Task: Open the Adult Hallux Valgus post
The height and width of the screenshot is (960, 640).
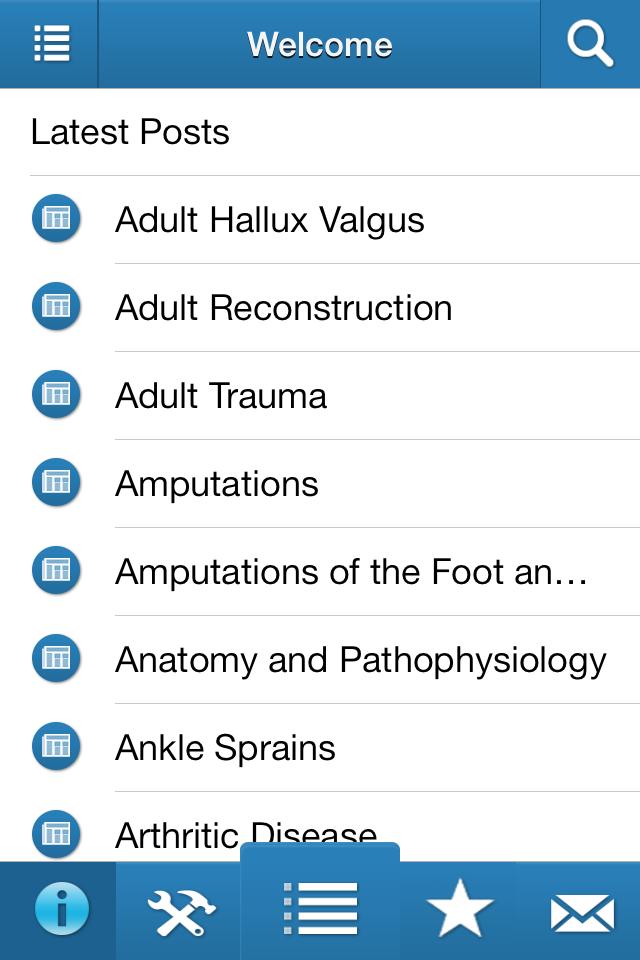Action: [270, 220]
